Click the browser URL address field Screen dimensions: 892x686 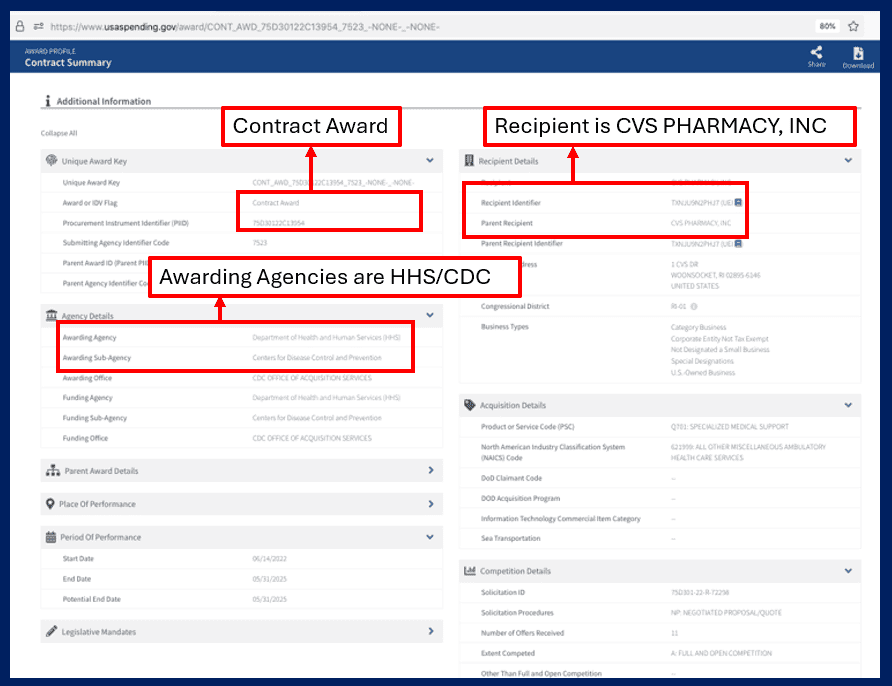coord(245,27)
